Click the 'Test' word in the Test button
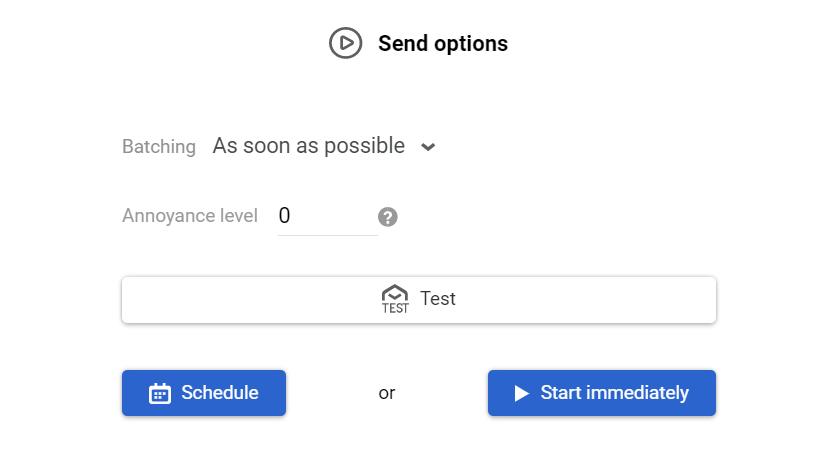The width and height of the screenshot is (821, 459). [x=438, y=298]
